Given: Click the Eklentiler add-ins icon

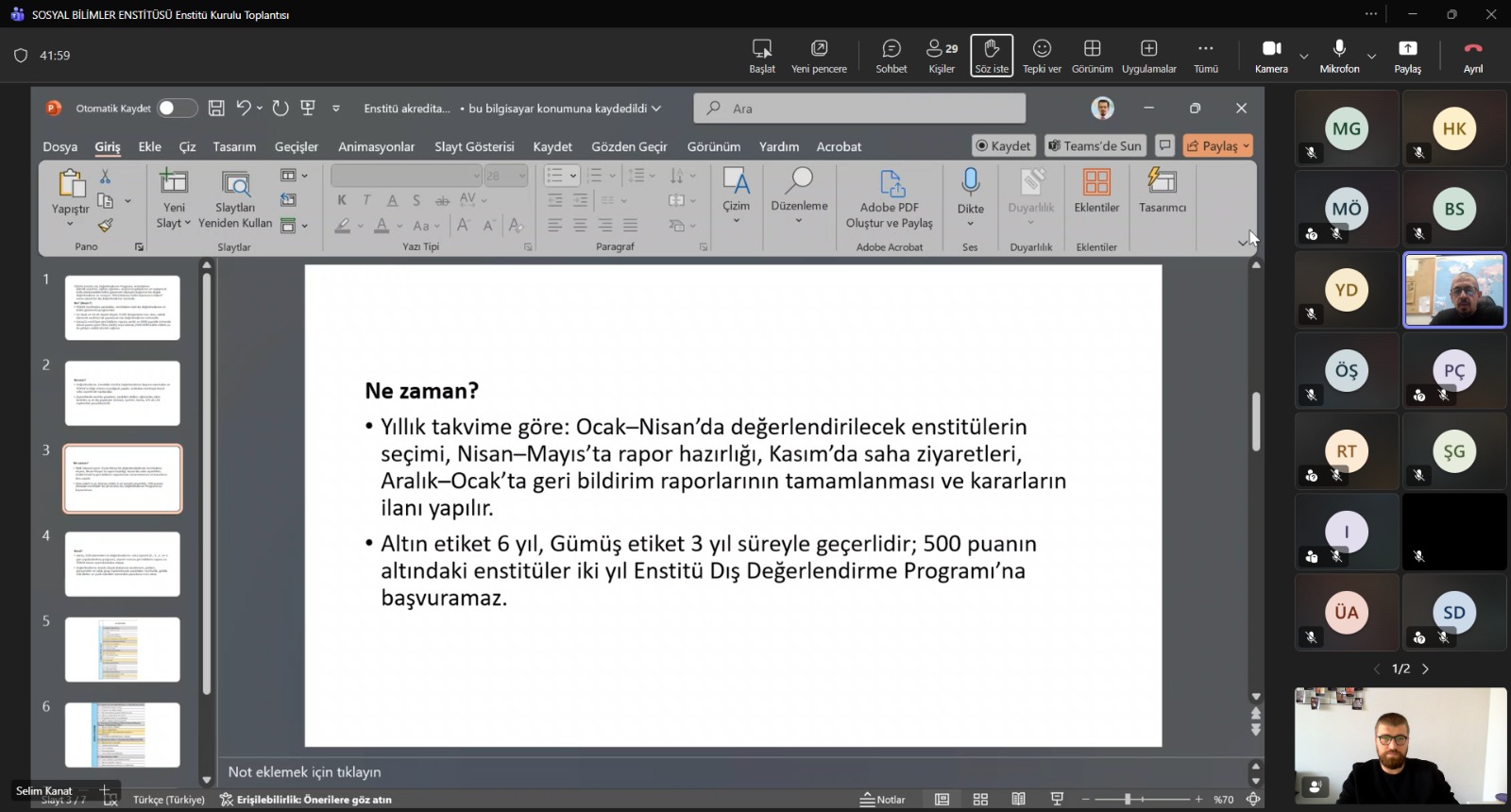Looking at the screenshot, I should click(1096, 189).
